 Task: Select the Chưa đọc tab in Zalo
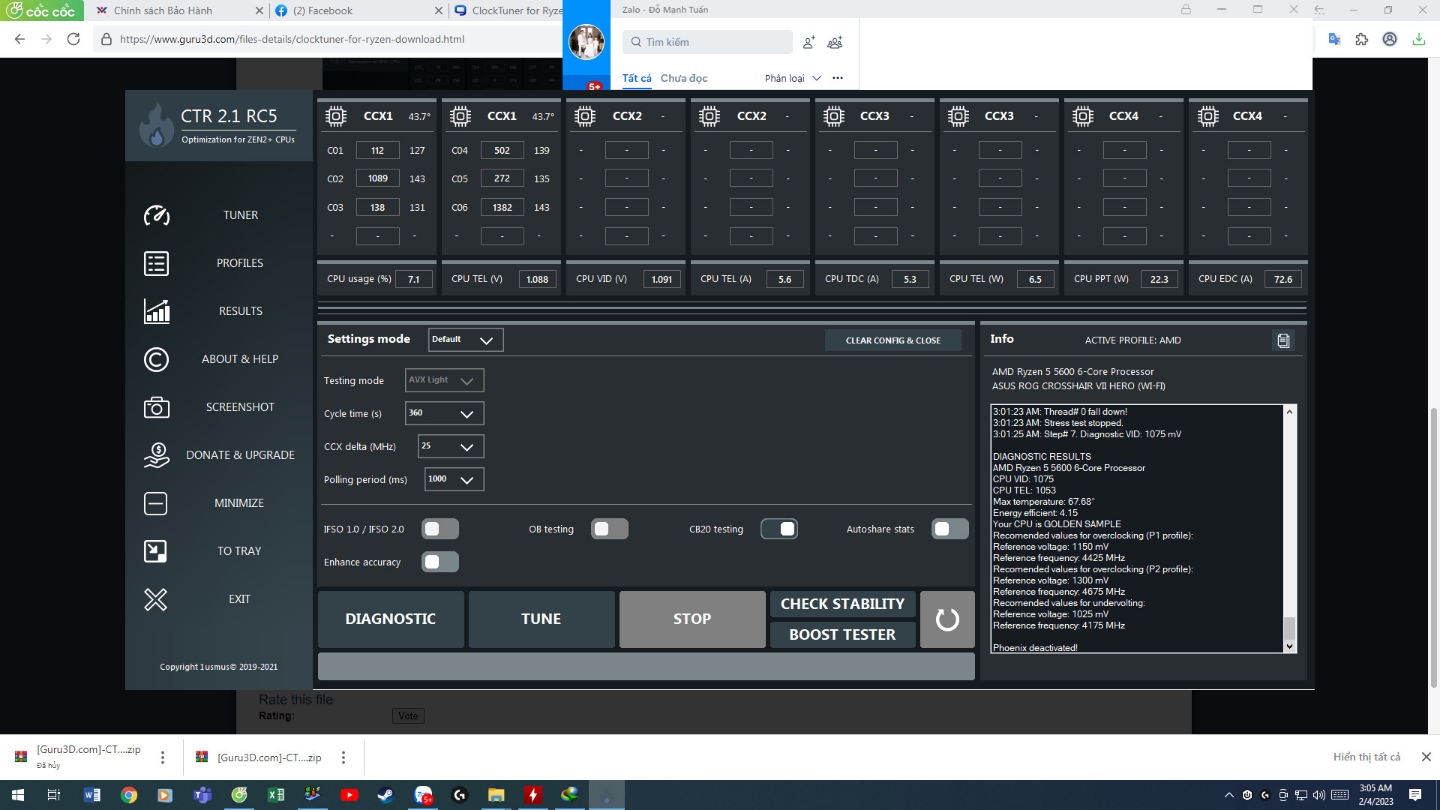tap(684, 78)
